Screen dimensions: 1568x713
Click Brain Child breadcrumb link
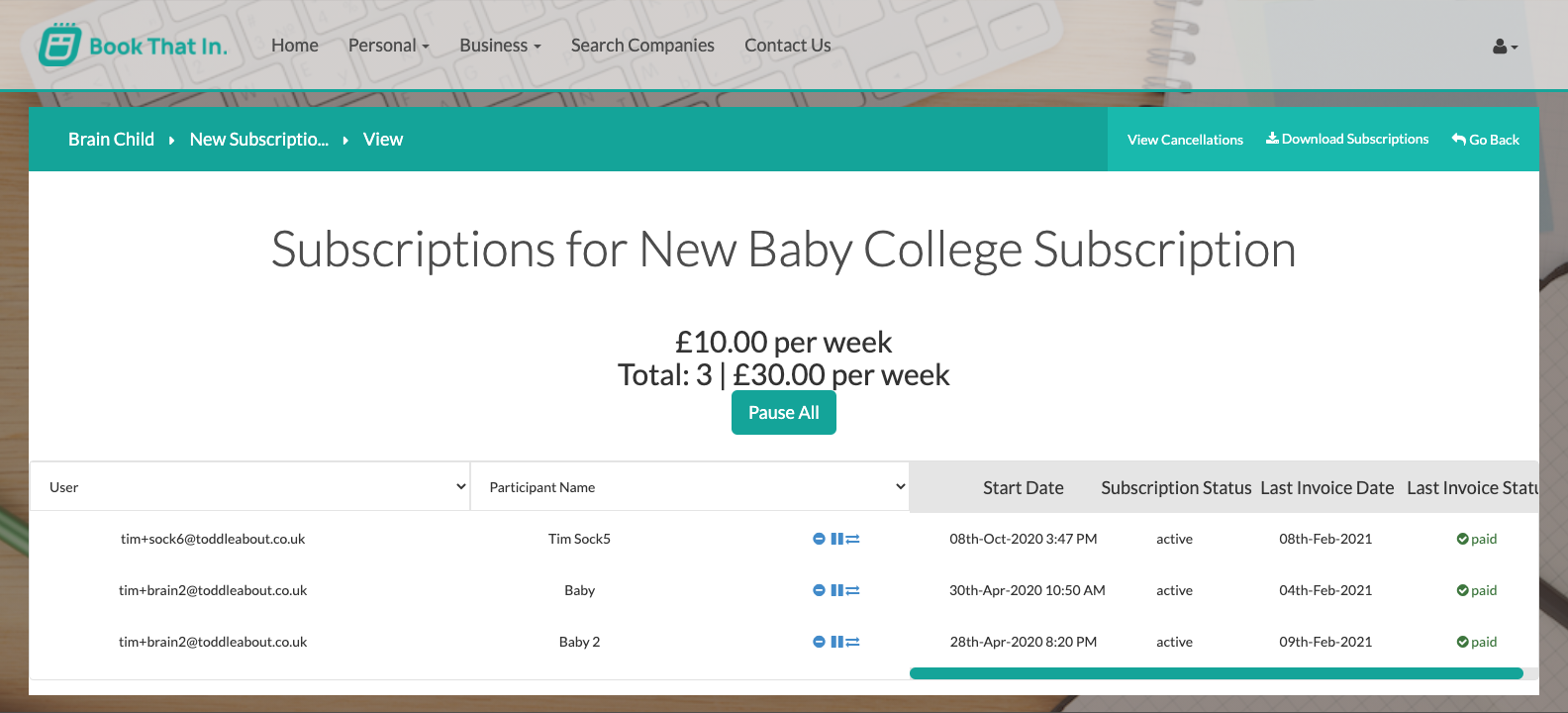click(111, 140)
